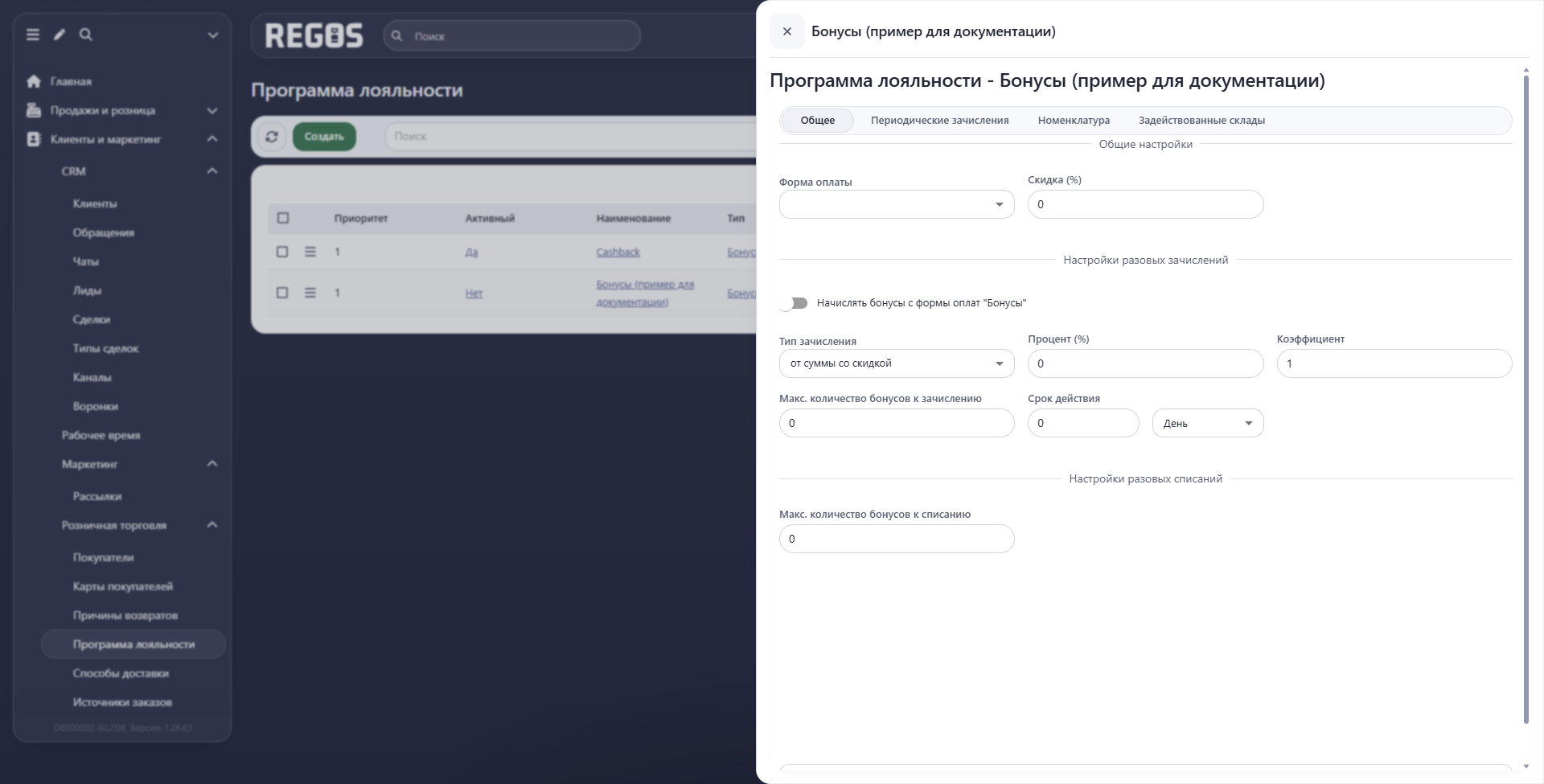
Task: Click the sidebar magnifier search icon
Action: click(x=86, y=35)
